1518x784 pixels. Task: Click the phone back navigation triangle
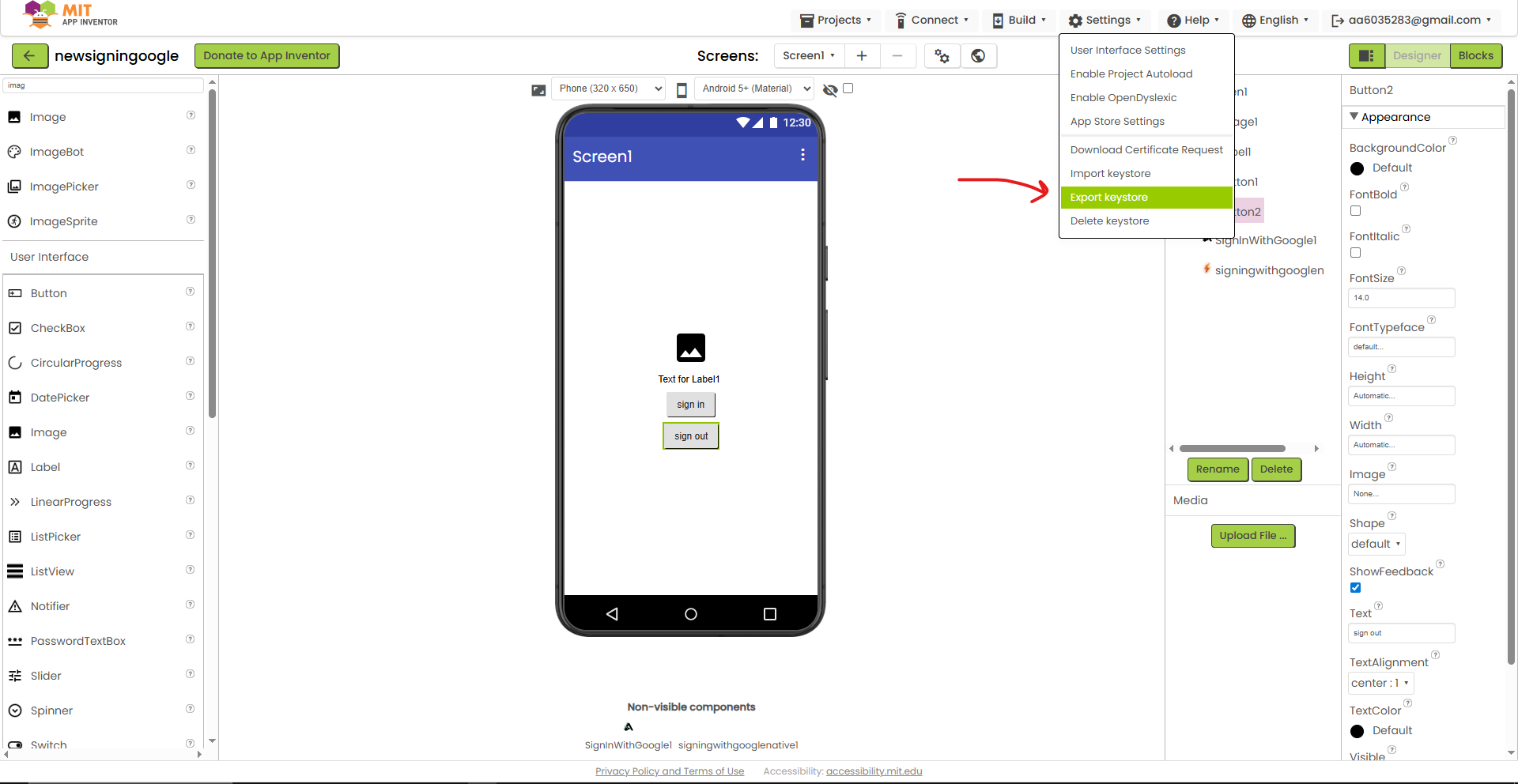pos(612,614)
